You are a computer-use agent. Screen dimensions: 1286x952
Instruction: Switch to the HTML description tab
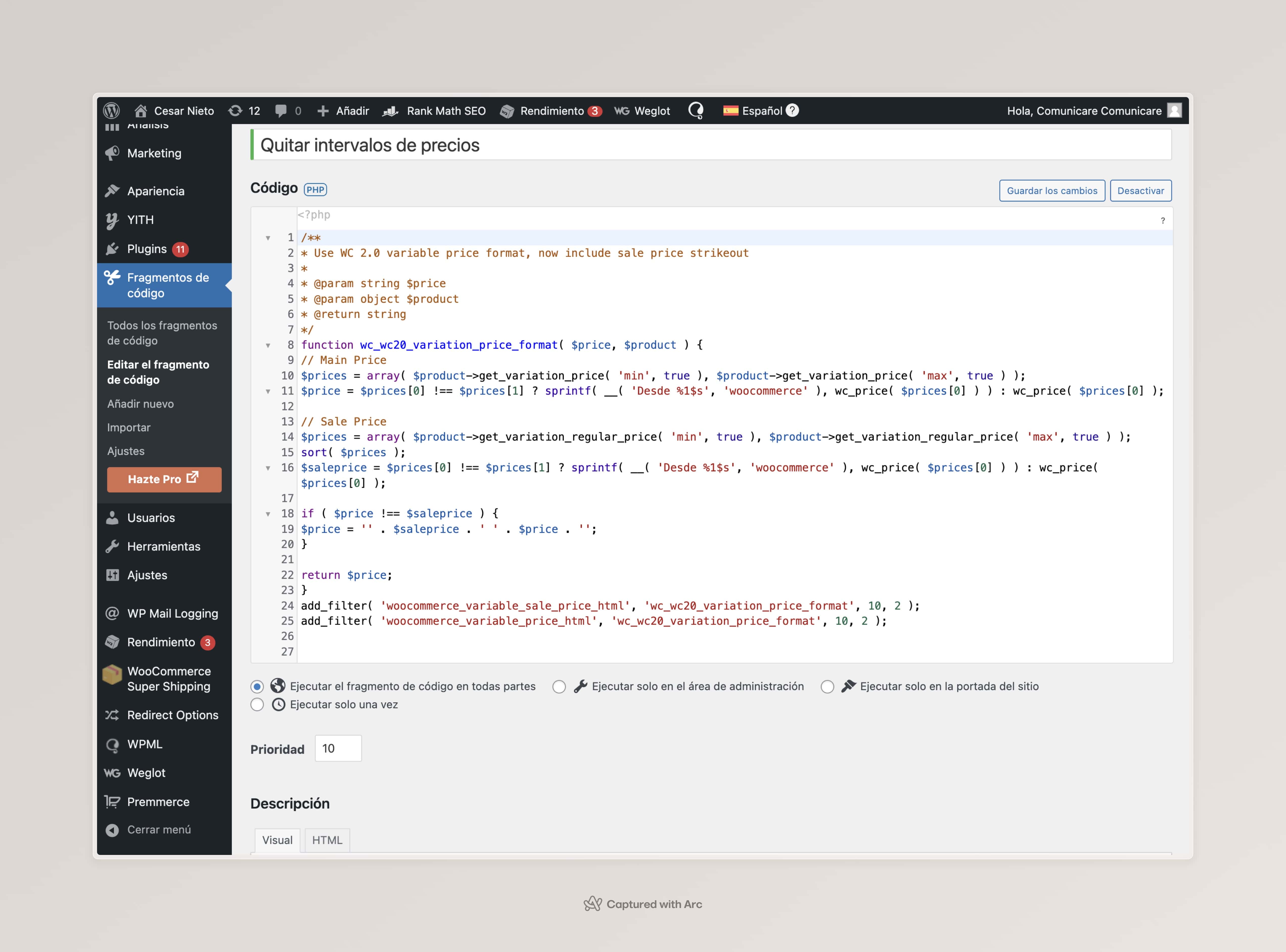(327, 840)
